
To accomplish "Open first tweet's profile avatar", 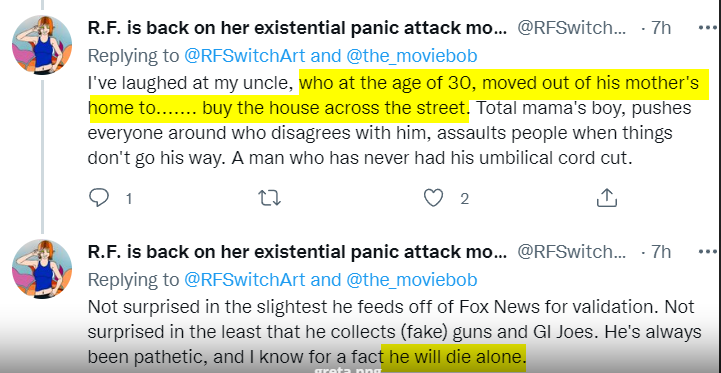I will coord(42,45).
